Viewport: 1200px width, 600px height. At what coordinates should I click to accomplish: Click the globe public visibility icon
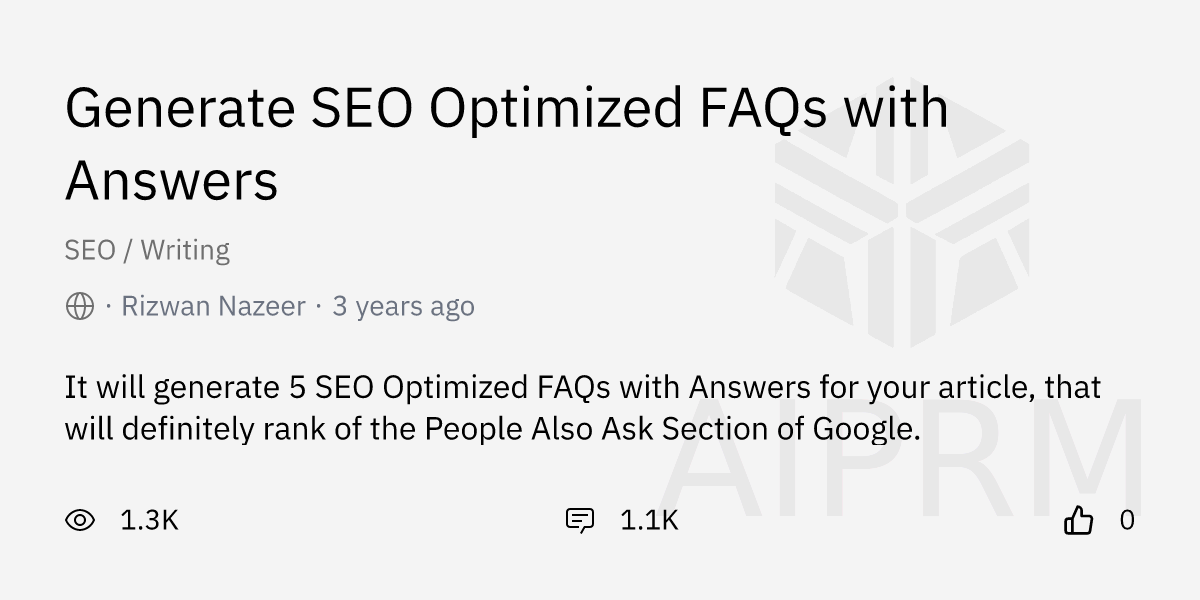click(x=80, y=306)
